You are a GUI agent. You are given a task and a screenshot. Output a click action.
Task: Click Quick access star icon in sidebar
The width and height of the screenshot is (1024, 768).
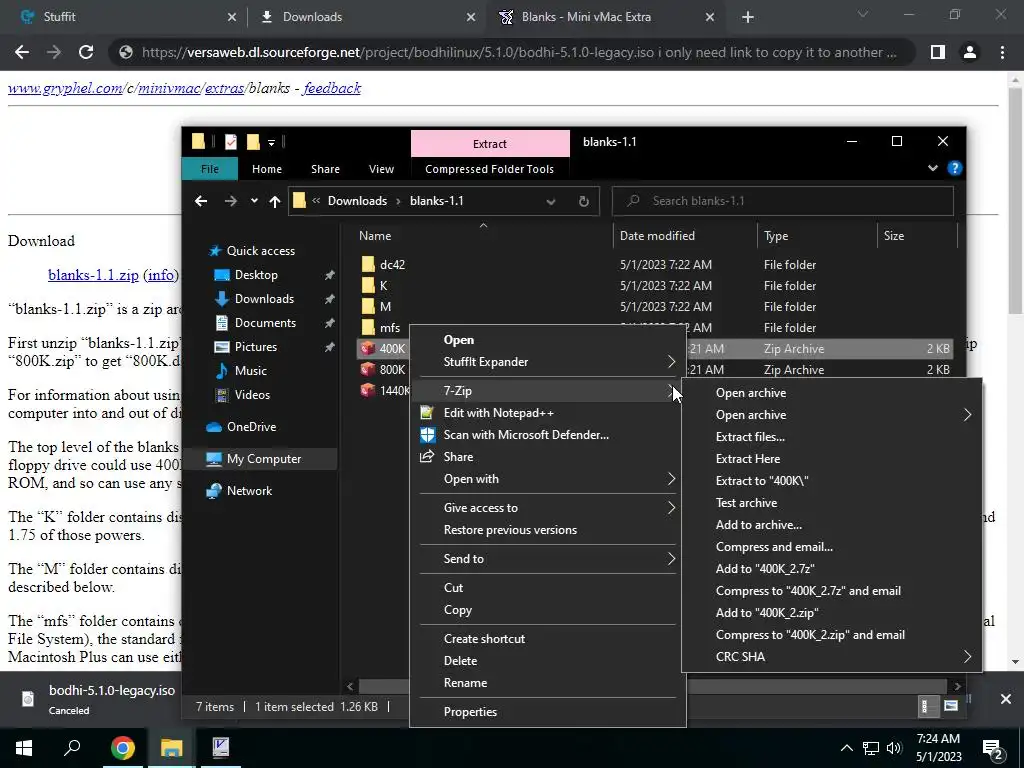[214, 251]
